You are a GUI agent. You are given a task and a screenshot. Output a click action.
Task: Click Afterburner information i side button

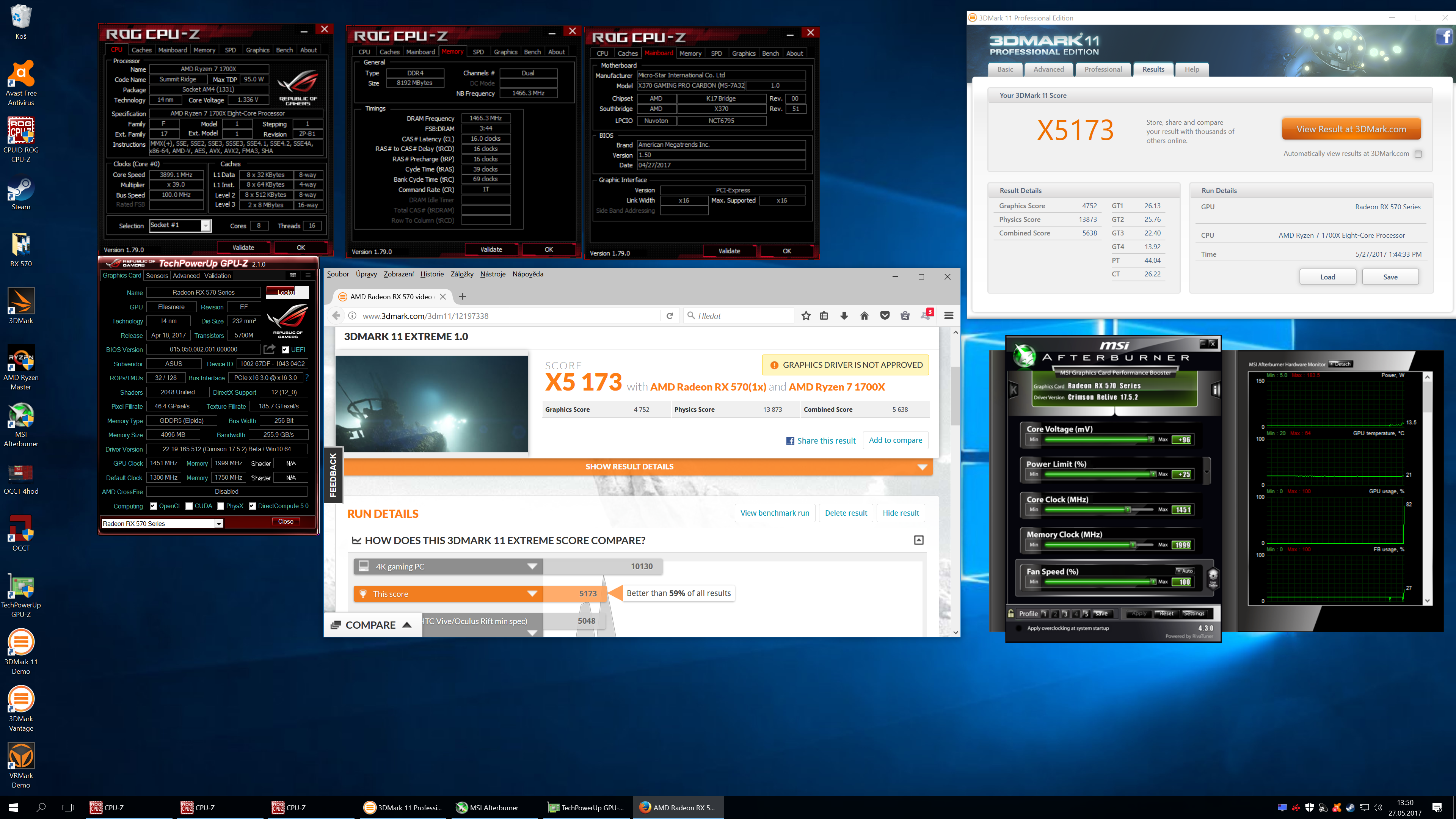tap(1216, 389)
